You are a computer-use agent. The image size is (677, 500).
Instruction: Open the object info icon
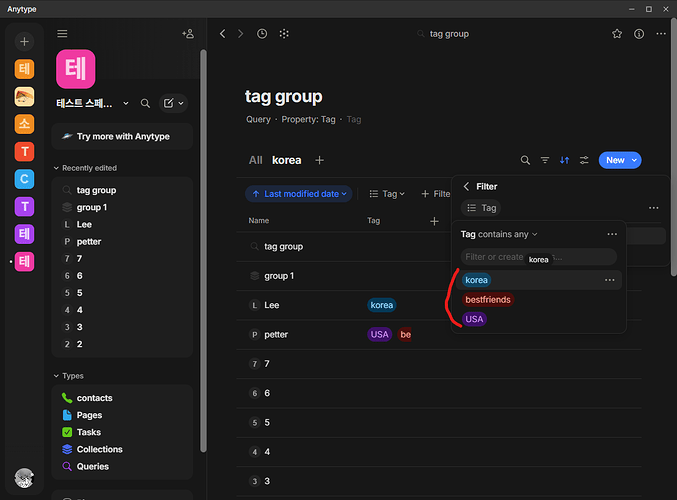coord(639,34)
